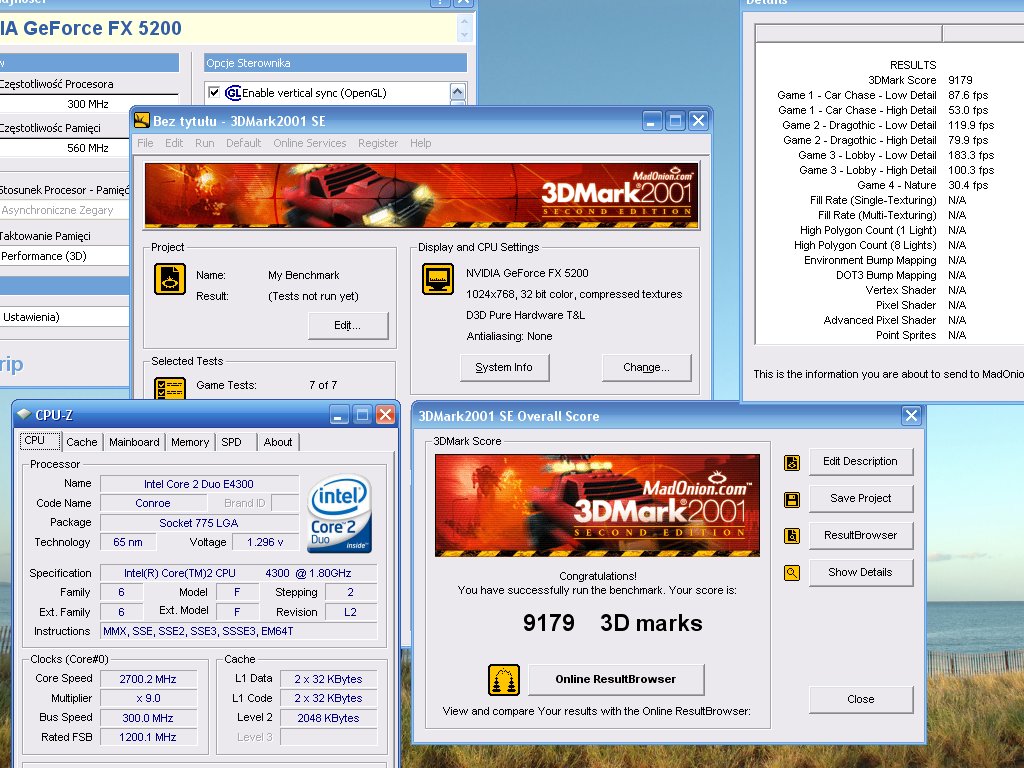This screenshot has width=1024, height=768.
Task: Close the 3DMark2001 SE Overall Score dialog
Action: point(911,415)
